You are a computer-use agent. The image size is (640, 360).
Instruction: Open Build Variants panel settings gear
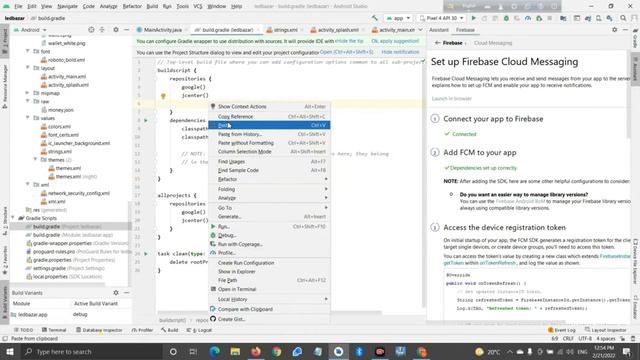coord(116,293)
